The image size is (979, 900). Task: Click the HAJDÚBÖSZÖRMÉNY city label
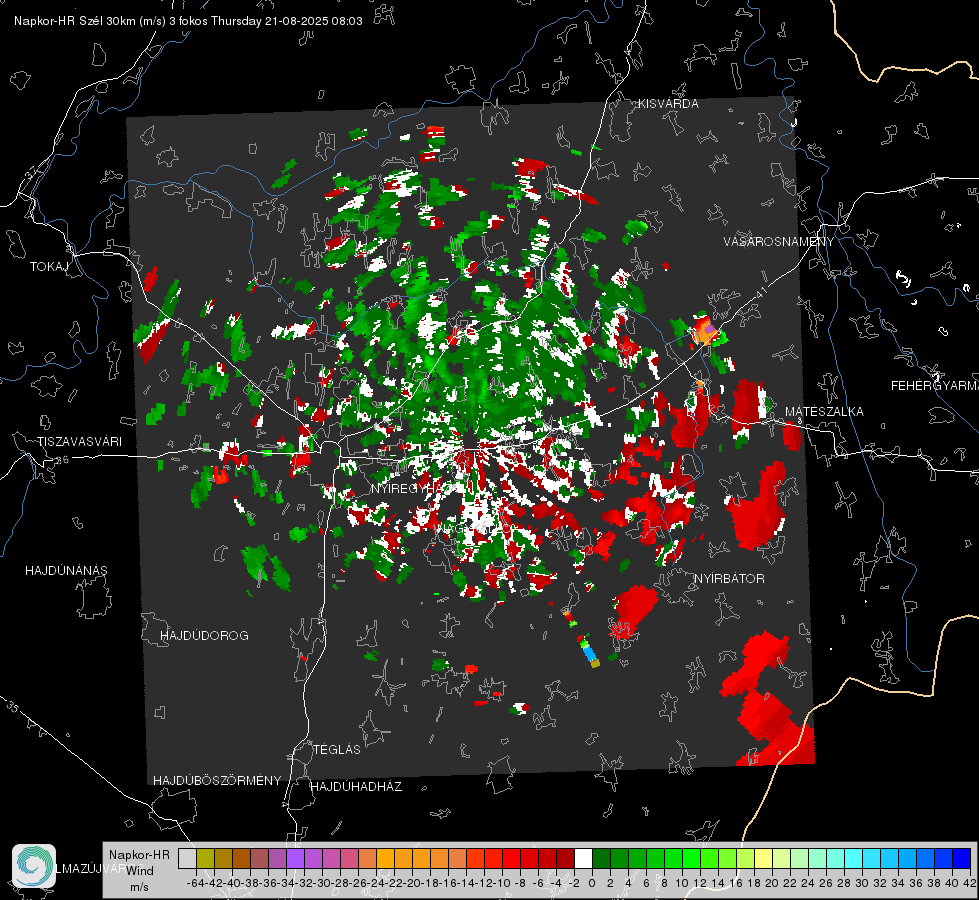click(x=217, y=781)
